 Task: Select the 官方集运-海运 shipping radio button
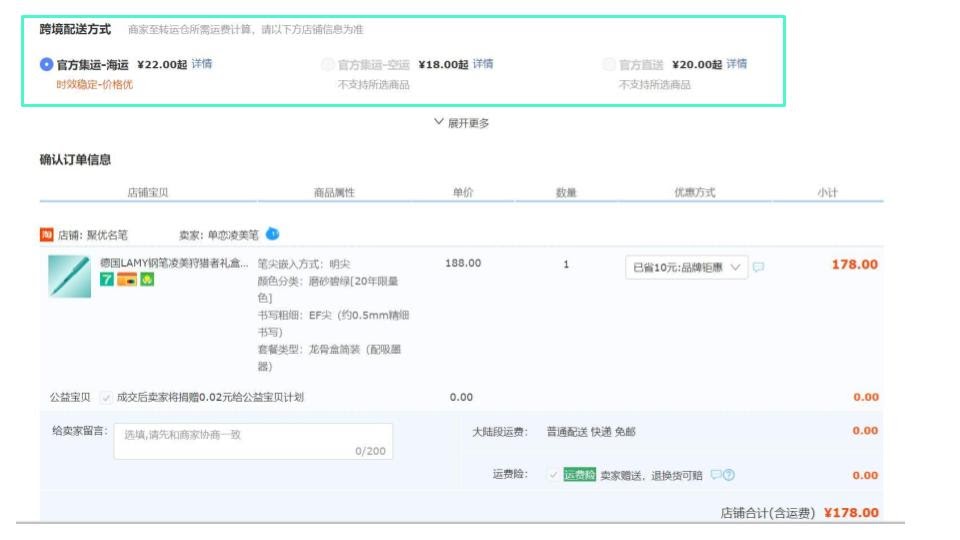coord(46,64)
